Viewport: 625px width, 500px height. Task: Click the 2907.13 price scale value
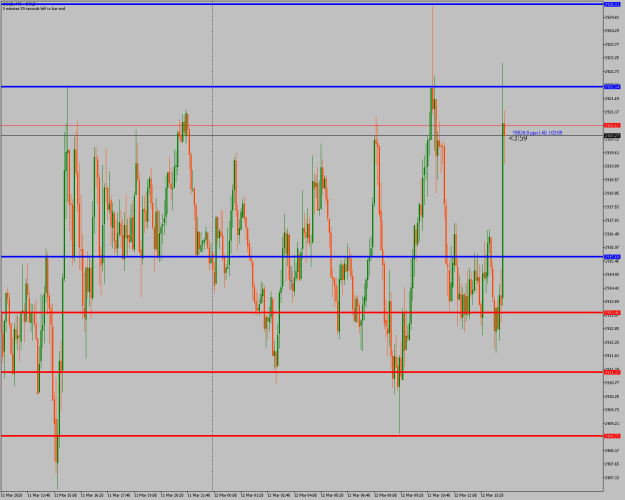click(x=612, y=478)
